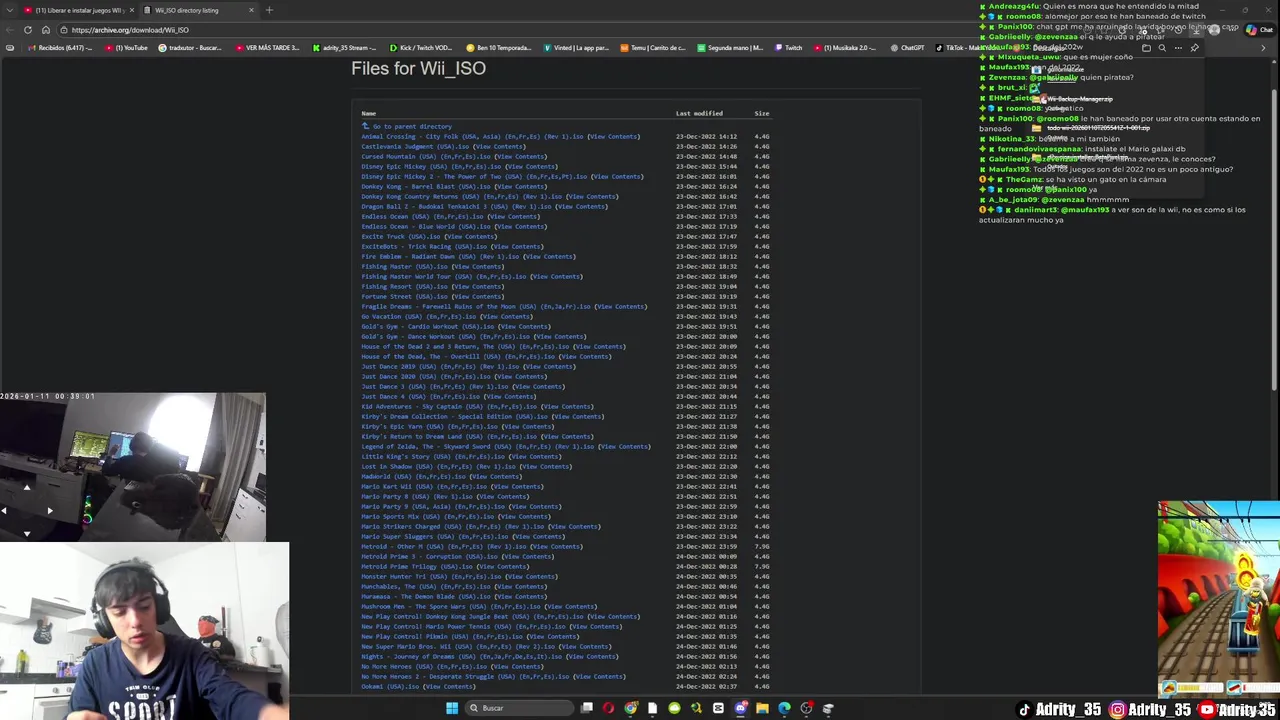Switch to the Liberar e instalar juegos Wii tab
This screenshot has height=720, width=1280.
(x=79, y=10)
